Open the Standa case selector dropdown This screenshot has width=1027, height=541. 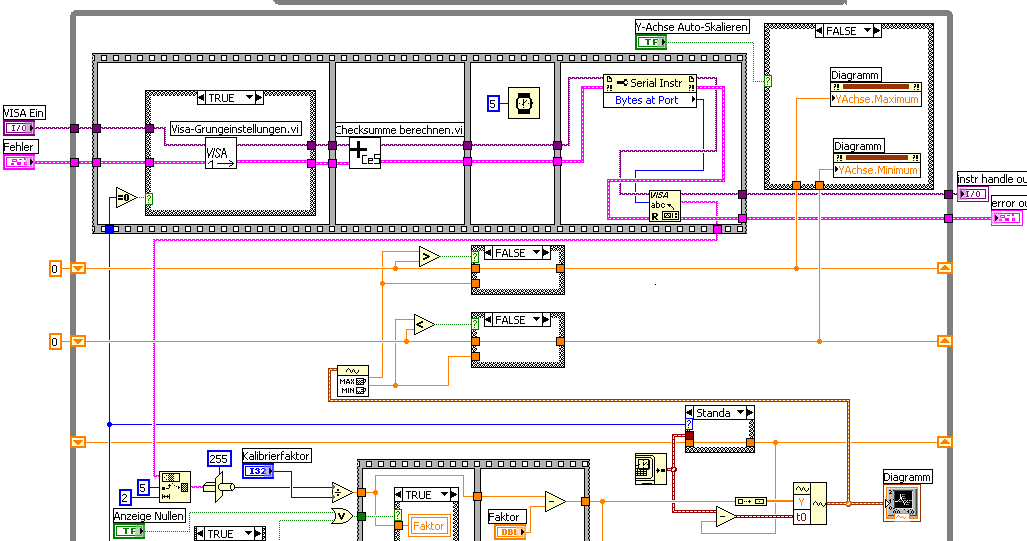coord(740,413)
